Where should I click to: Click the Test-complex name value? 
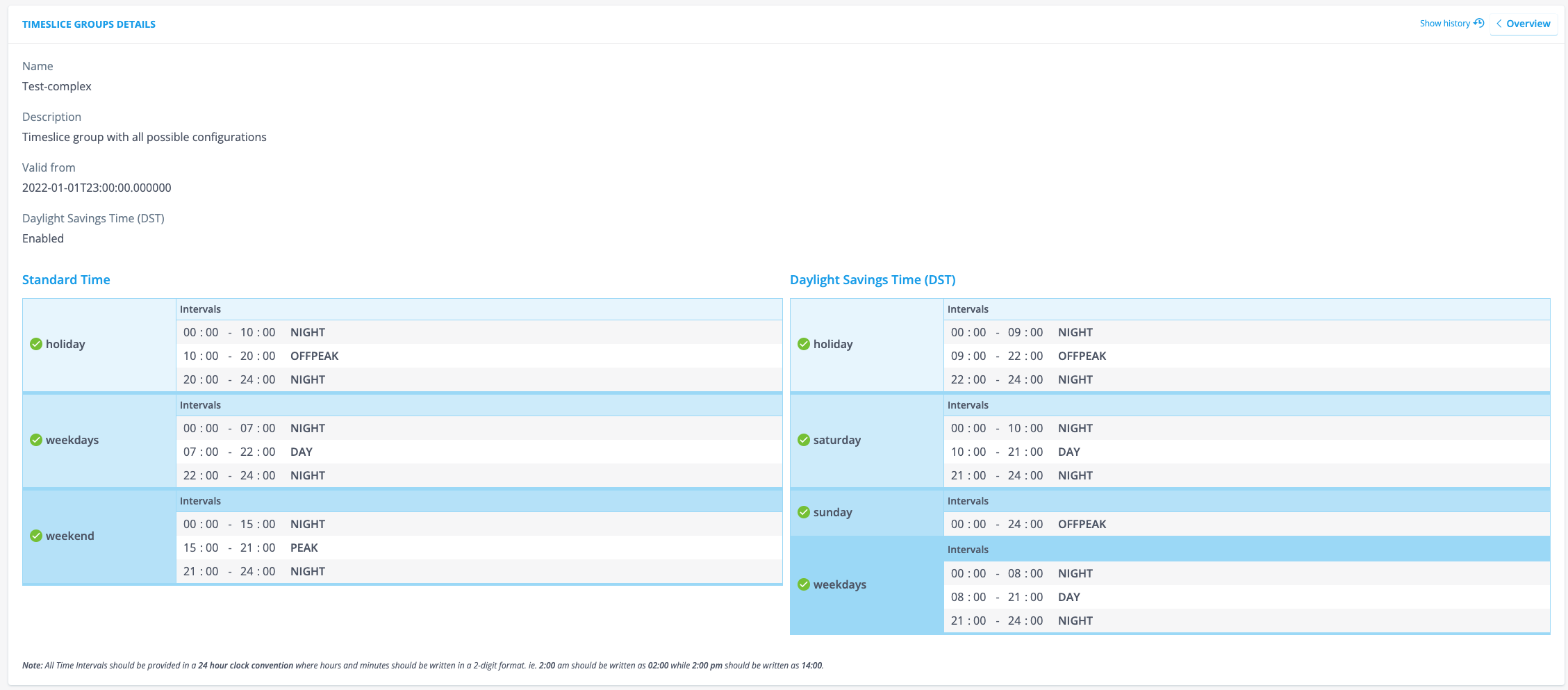[57, 86]
